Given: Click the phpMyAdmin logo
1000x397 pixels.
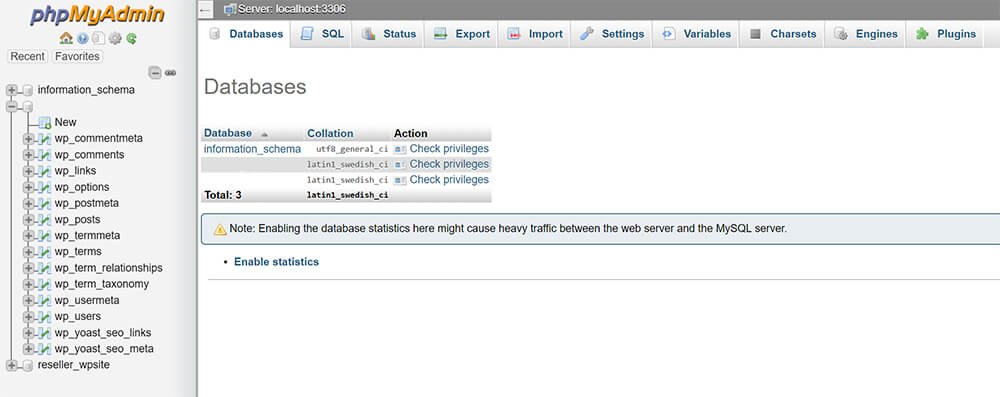Looking at the screenshot, I should pos(97,15).
